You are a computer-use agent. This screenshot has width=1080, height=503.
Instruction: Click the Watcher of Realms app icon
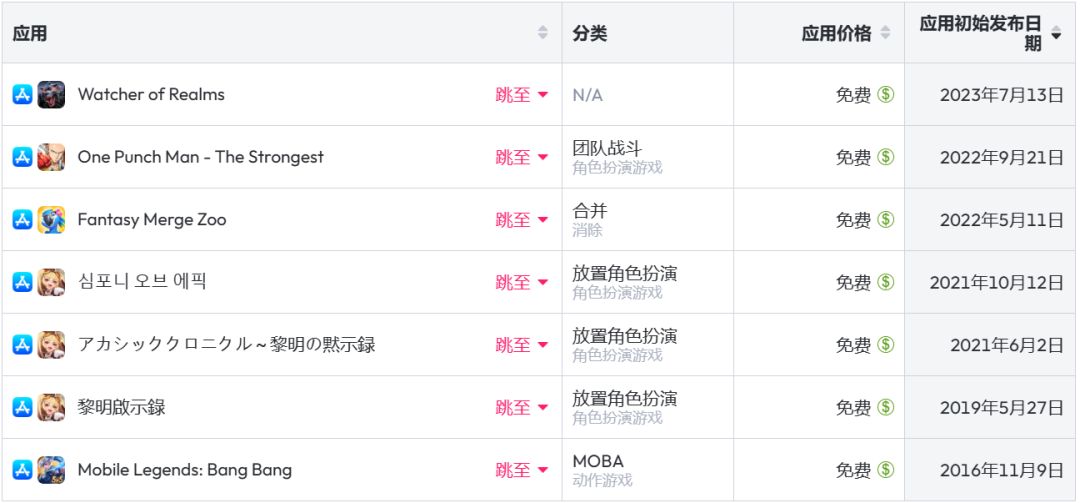[51, 95]
